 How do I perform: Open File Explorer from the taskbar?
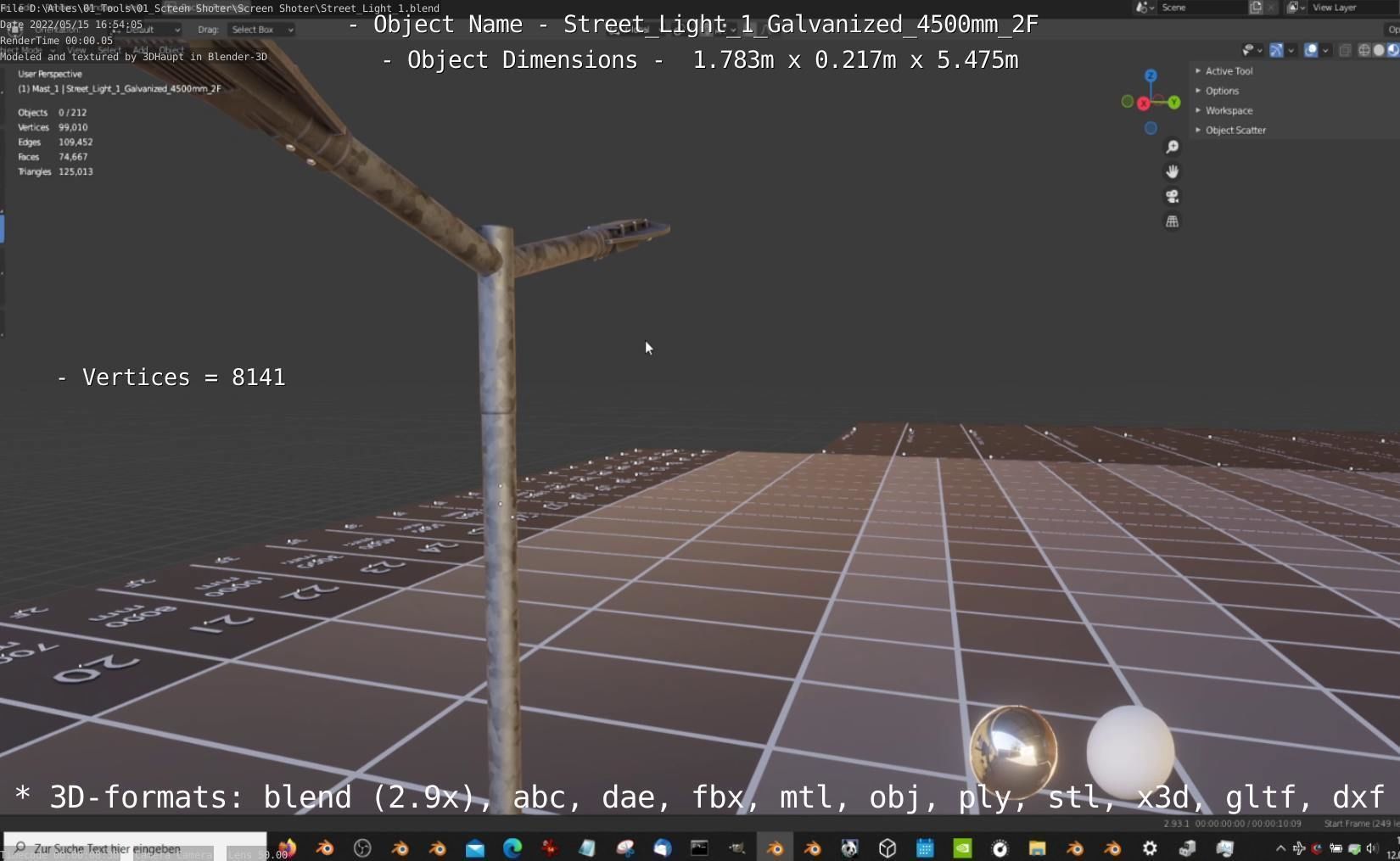click(1037, 847)
